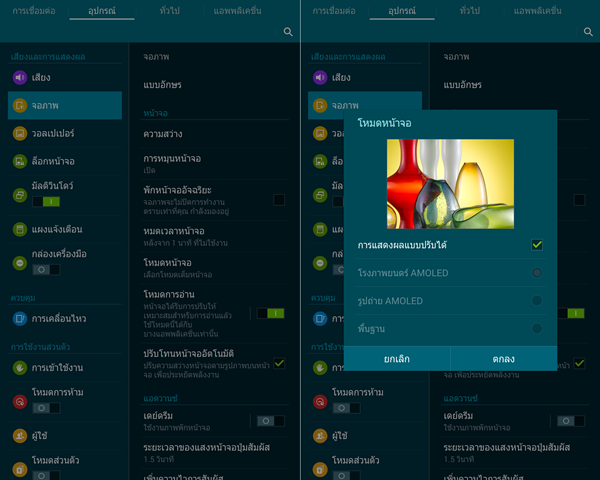This screenshot has height=480, width=600.
Task: Open โหมดการห้าม blocking mode icon, left screen
Action: pyautogui.click(x=20, y=401)
